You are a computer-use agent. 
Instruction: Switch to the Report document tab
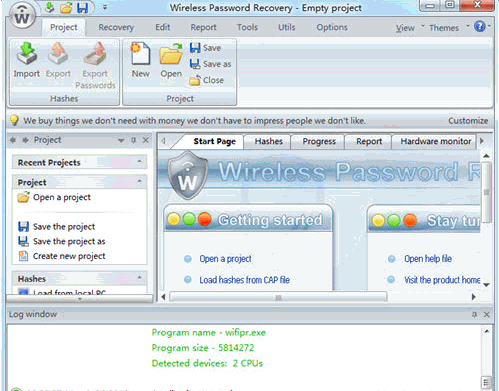[369, 141]
